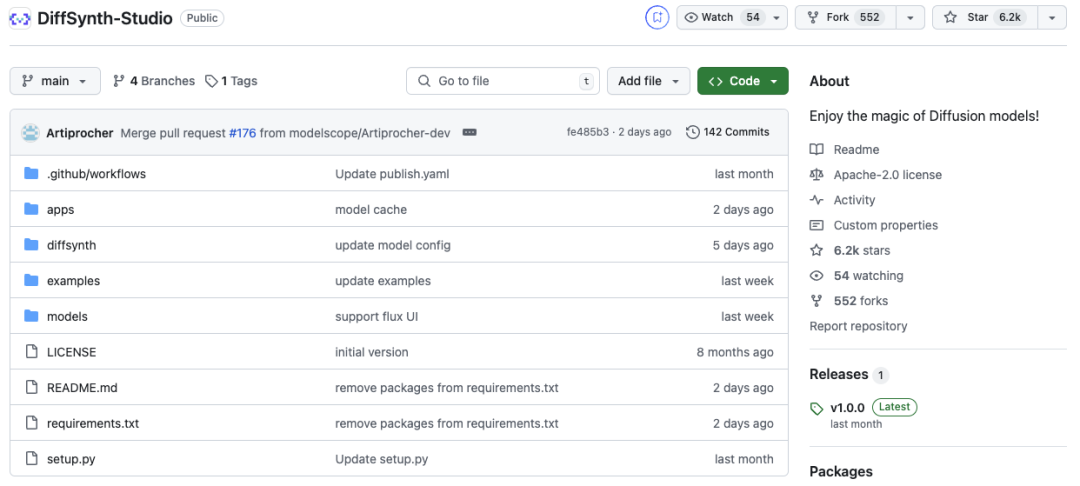The height and width of the screenshot is (486, 1080).
Task: Open the 'Update publish.yaml' commit message
Action: pos(392,174)
